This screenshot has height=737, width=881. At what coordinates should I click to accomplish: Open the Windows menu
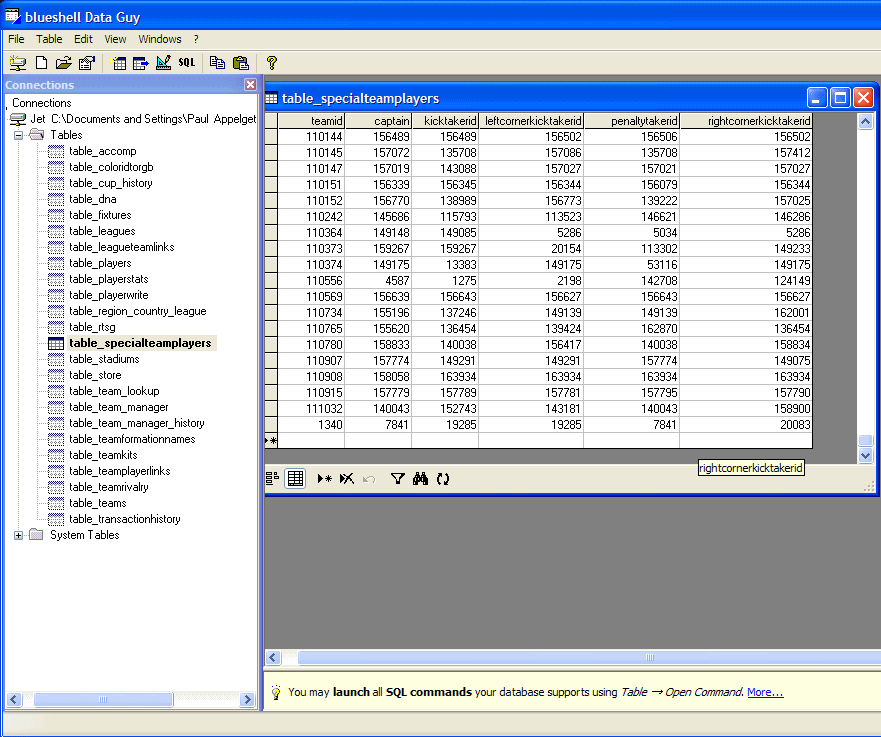pyautogui.click(x=160, y=39)
